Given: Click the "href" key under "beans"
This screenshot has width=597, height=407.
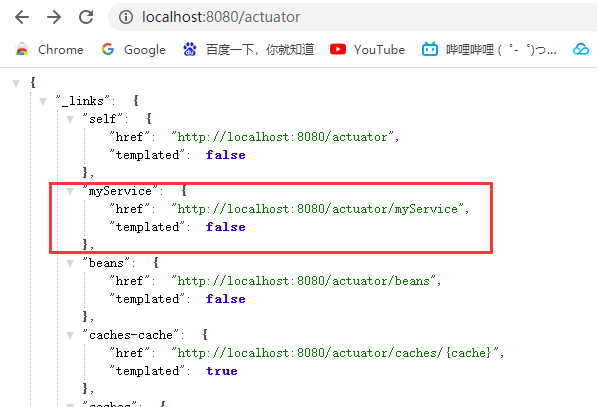Looking at the screenshot, I should point(129,281).
